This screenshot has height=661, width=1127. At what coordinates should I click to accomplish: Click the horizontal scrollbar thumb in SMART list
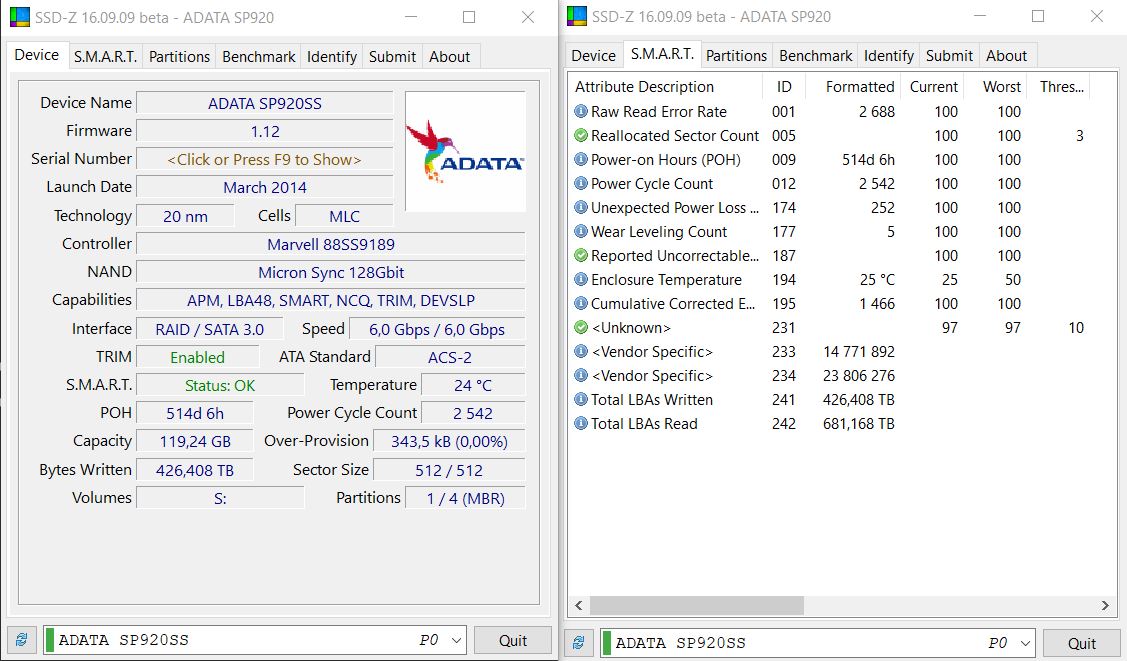coord(696,606)
